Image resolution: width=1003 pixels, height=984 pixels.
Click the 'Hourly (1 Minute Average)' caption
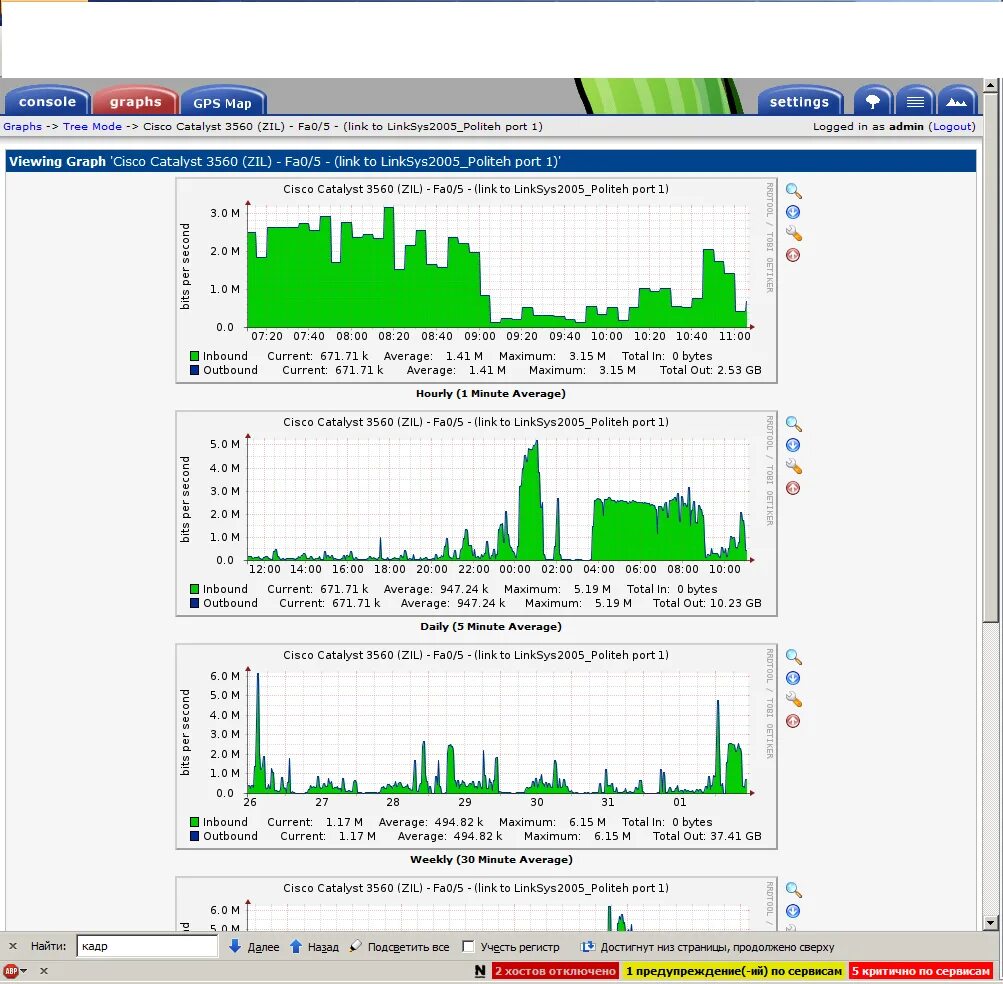[x=491, y=393]
